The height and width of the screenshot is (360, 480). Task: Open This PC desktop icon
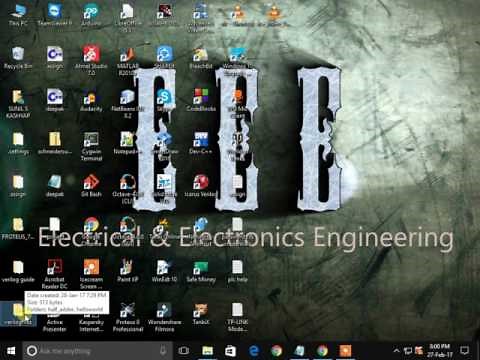point(18,15)
